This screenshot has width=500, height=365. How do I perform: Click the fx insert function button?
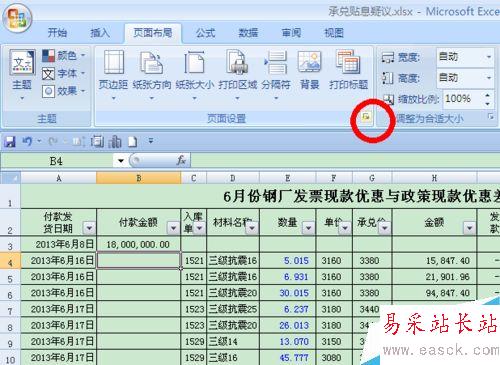coord(181,161)
